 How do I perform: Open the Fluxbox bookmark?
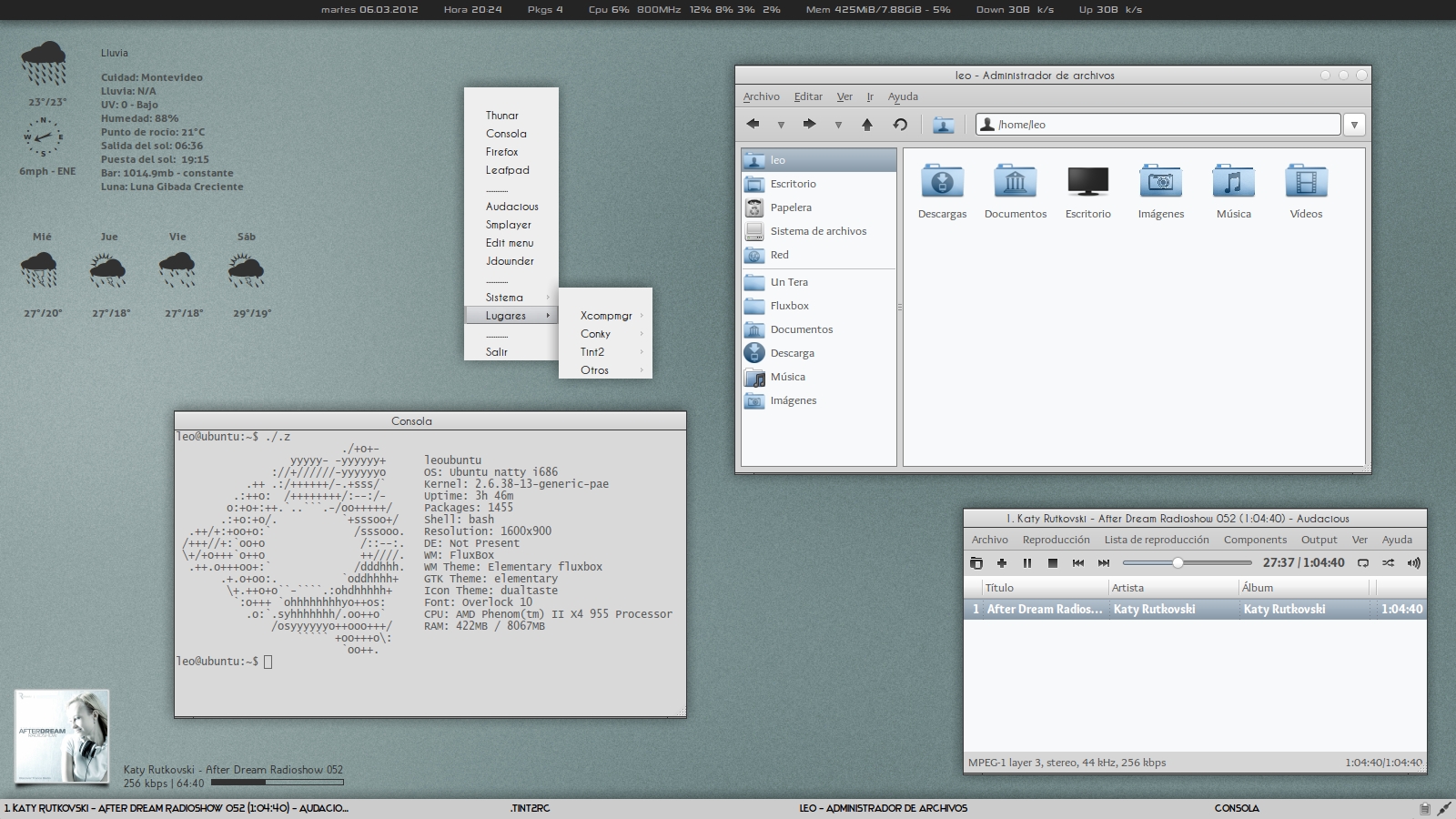(818, 306)
